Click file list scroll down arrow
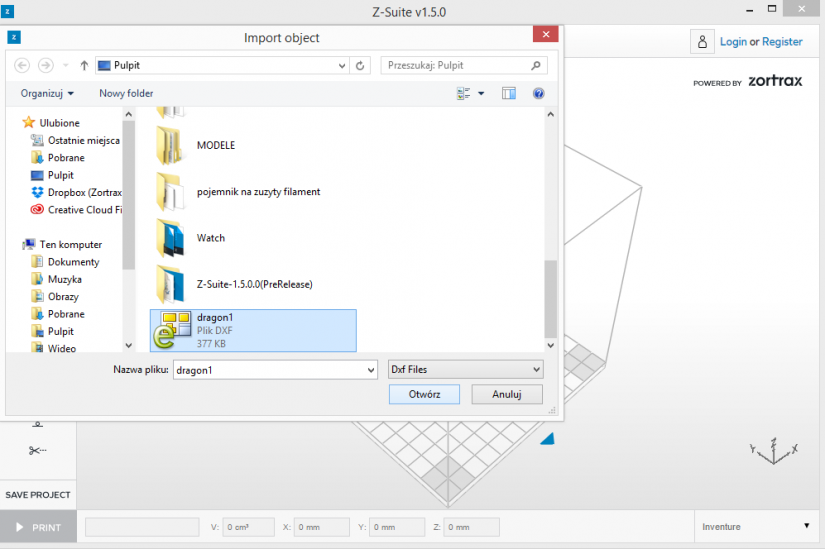 click(x=550, y=345)
